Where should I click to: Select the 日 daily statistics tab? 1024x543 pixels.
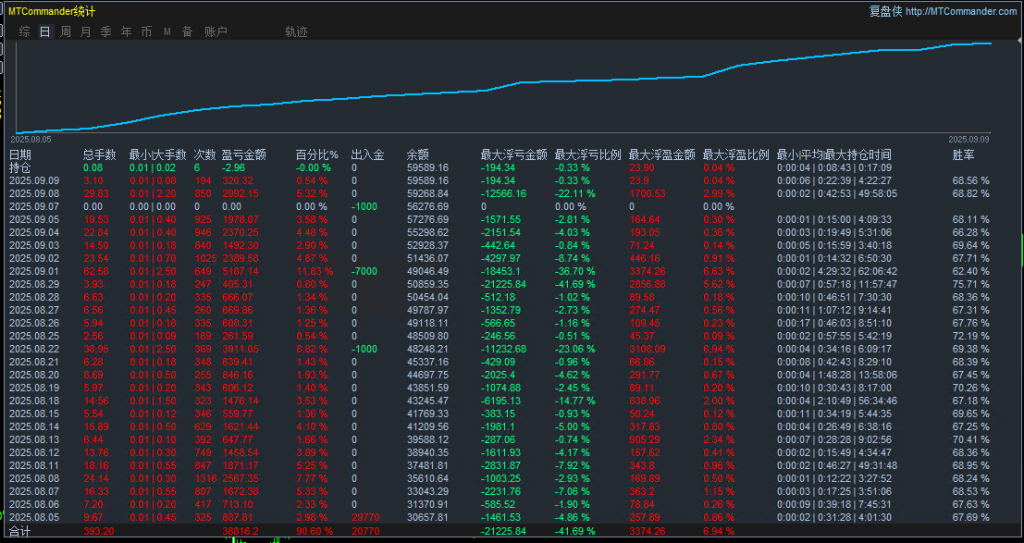pyautogui.click(x=45, y=32)
